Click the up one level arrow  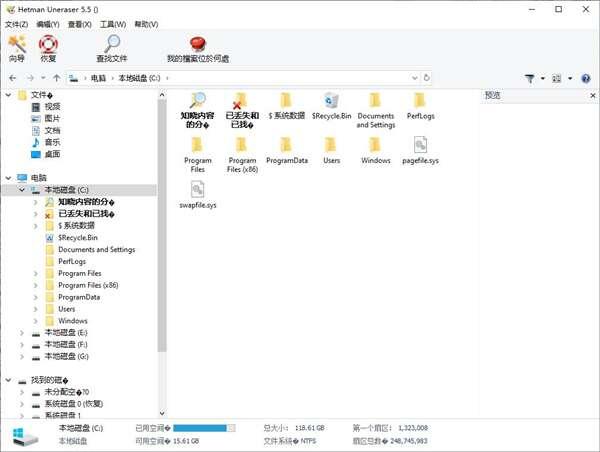click(56, 77)
